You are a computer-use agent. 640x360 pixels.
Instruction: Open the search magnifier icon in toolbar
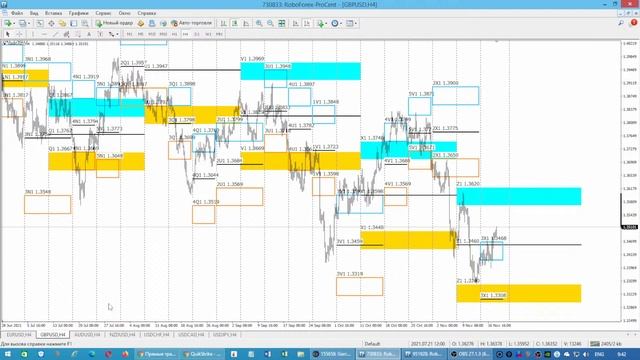tap(621, 23)
